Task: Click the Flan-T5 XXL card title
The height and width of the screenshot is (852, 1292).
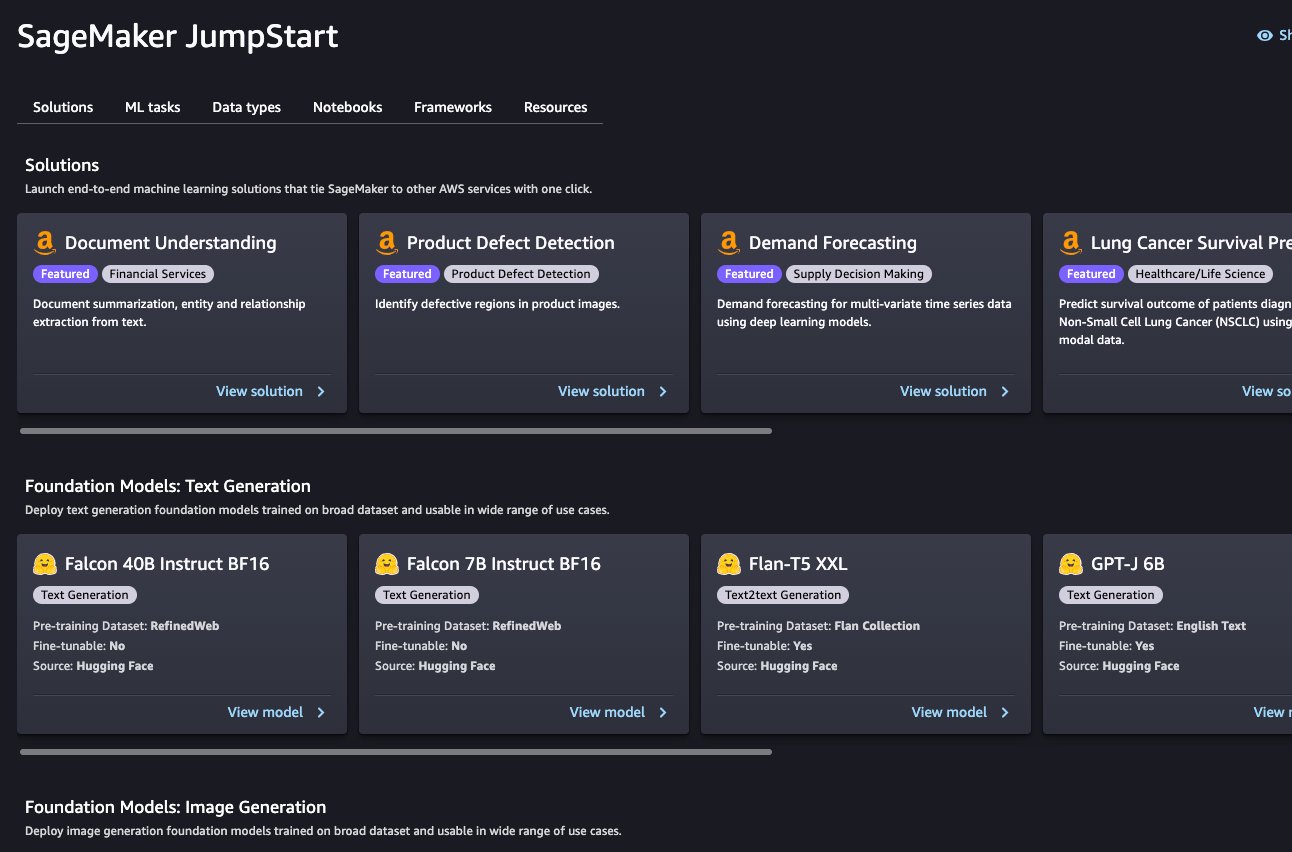Action: pyautogui.click(x=798, y=564)
